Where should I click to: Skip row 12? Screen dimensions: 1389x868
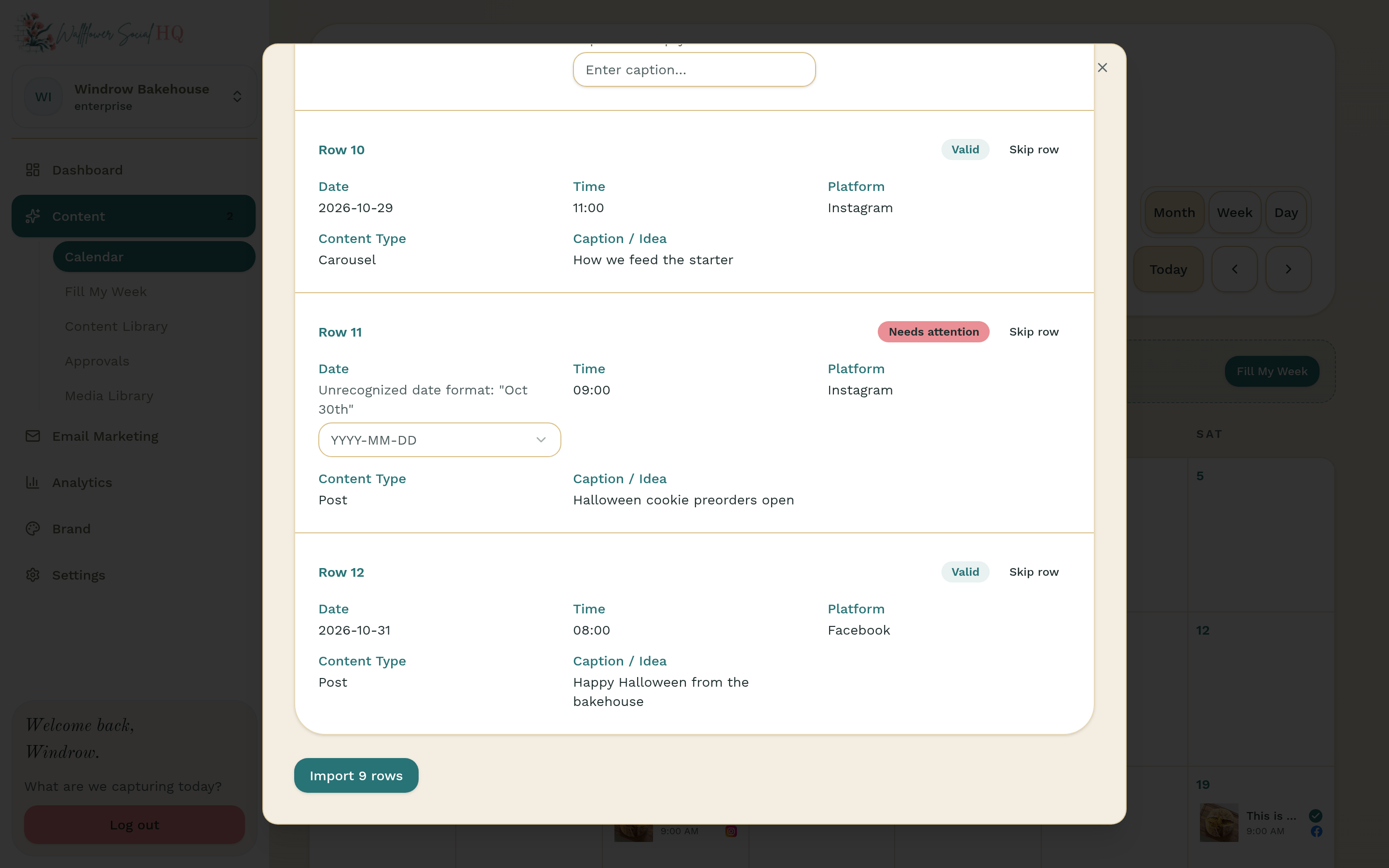click(x=1034, y=572)
